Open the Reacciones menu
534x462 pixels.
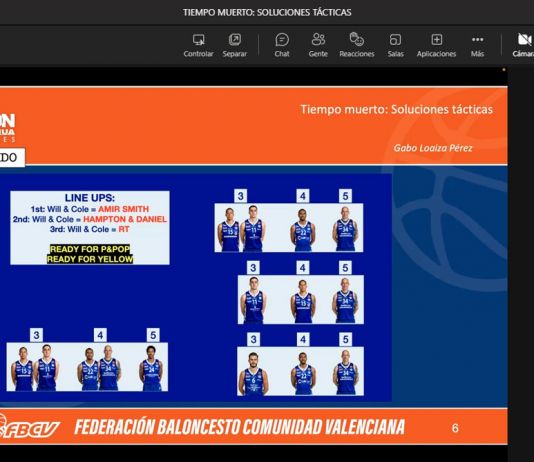pos(357,45)
